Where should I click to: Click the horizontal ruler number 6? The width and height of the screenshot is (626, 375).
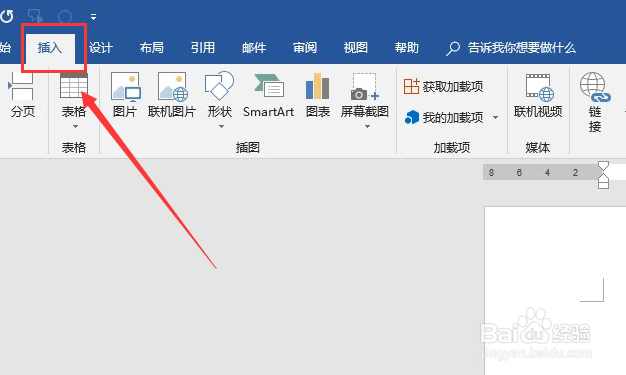point(519,173)
